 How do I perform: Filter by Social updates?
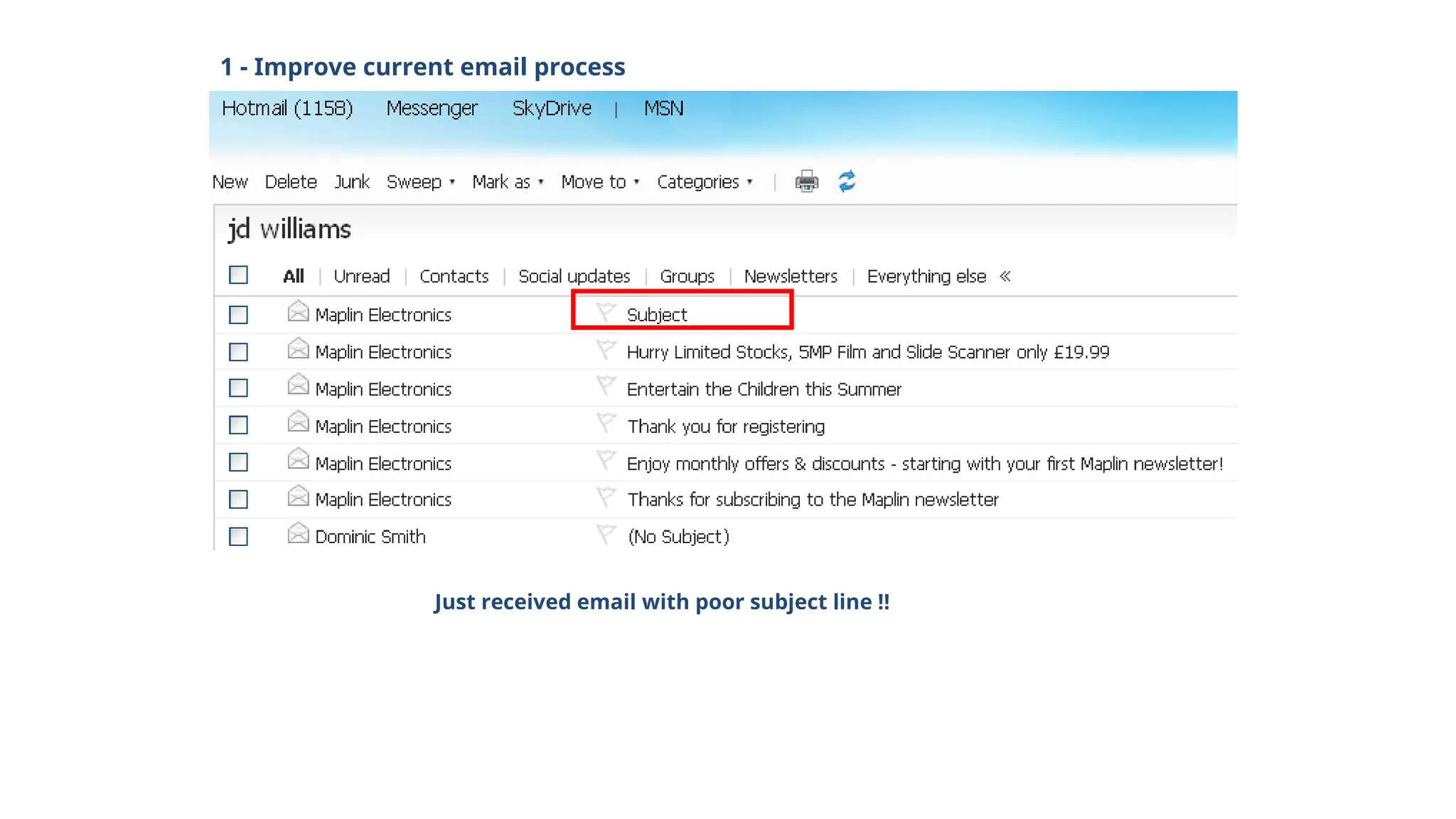574,276
